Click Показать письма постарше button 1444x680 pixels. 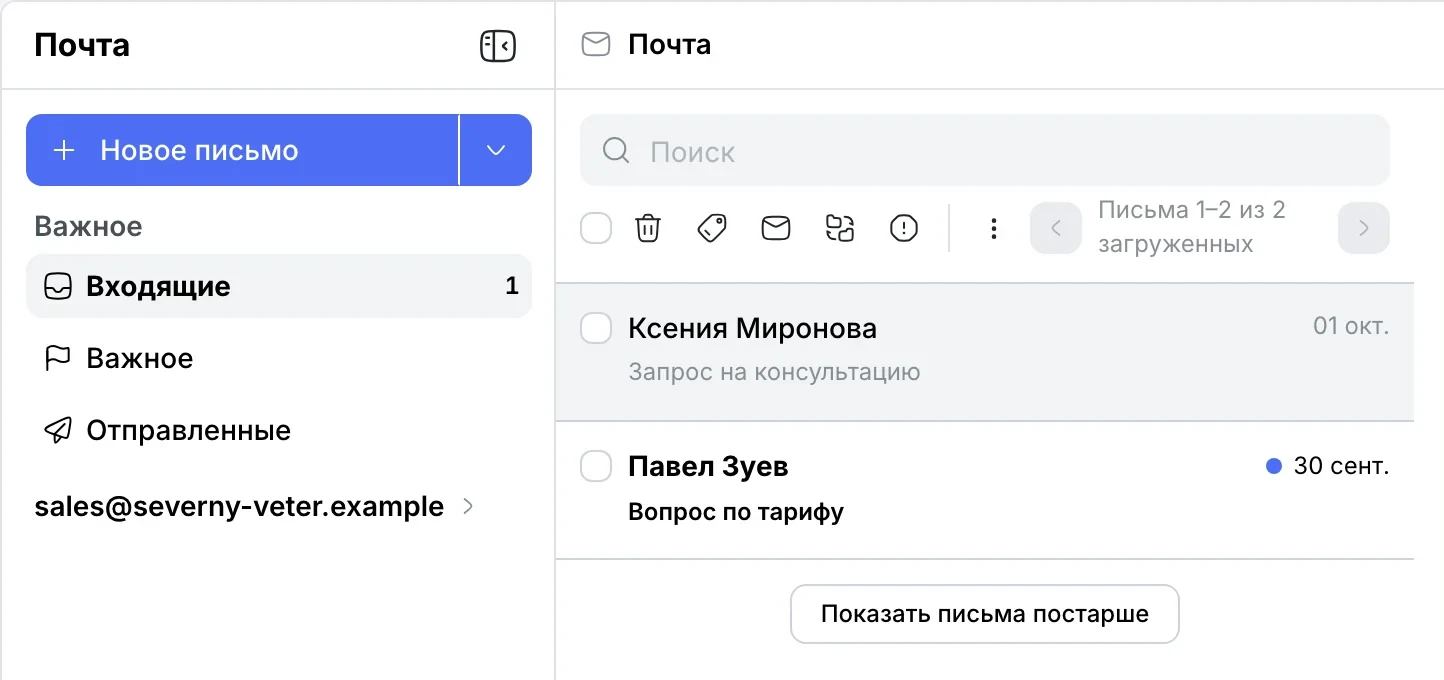tap(985, 614)
